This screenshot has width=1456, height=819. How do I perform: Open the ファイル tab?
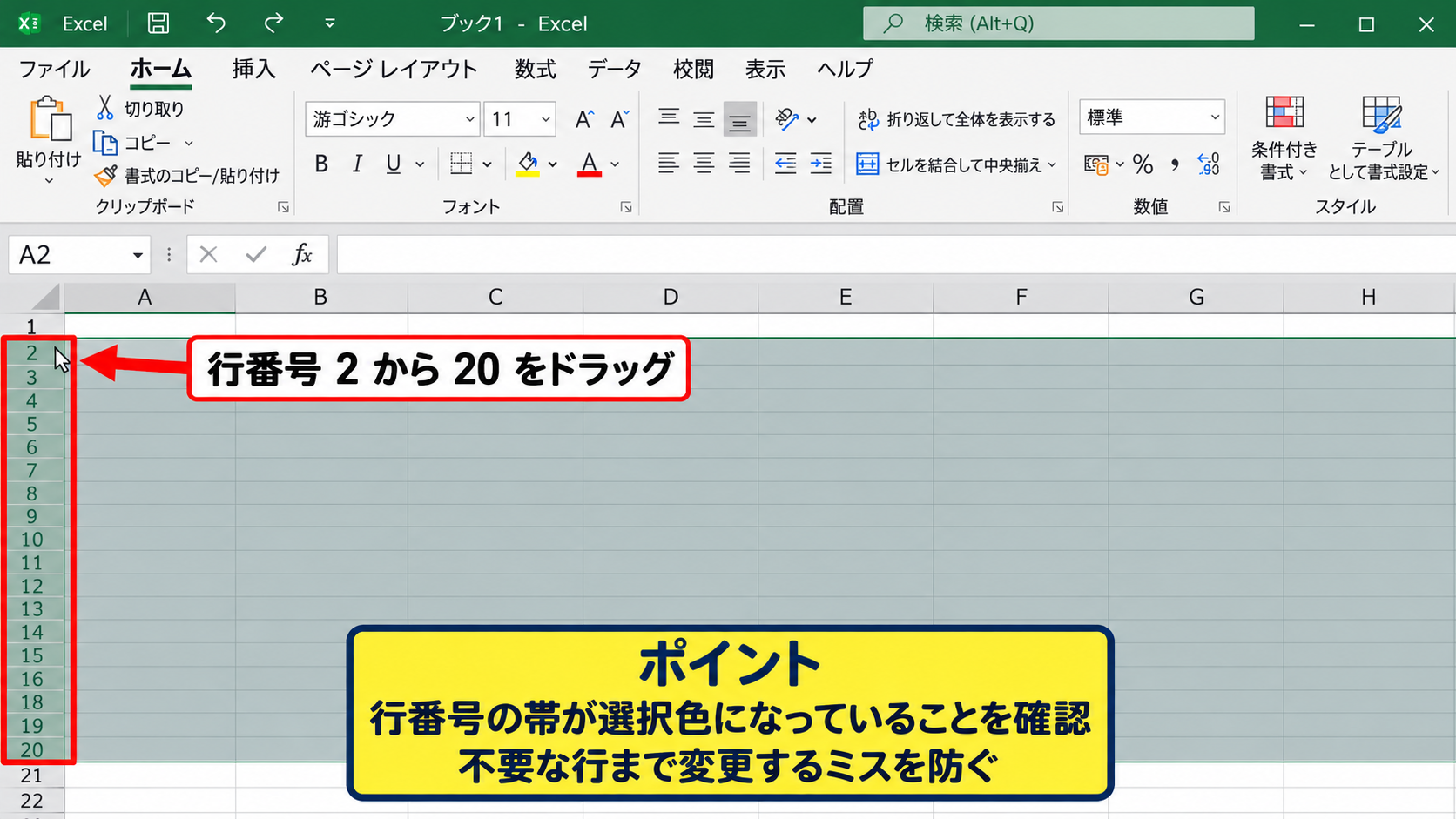(x=54, y=69)
